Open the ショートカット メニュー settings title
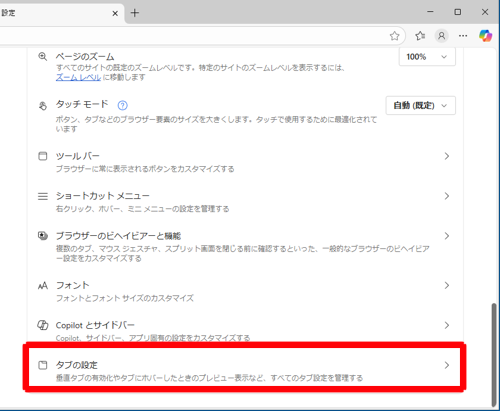500x411 pixels. point(102,196)
